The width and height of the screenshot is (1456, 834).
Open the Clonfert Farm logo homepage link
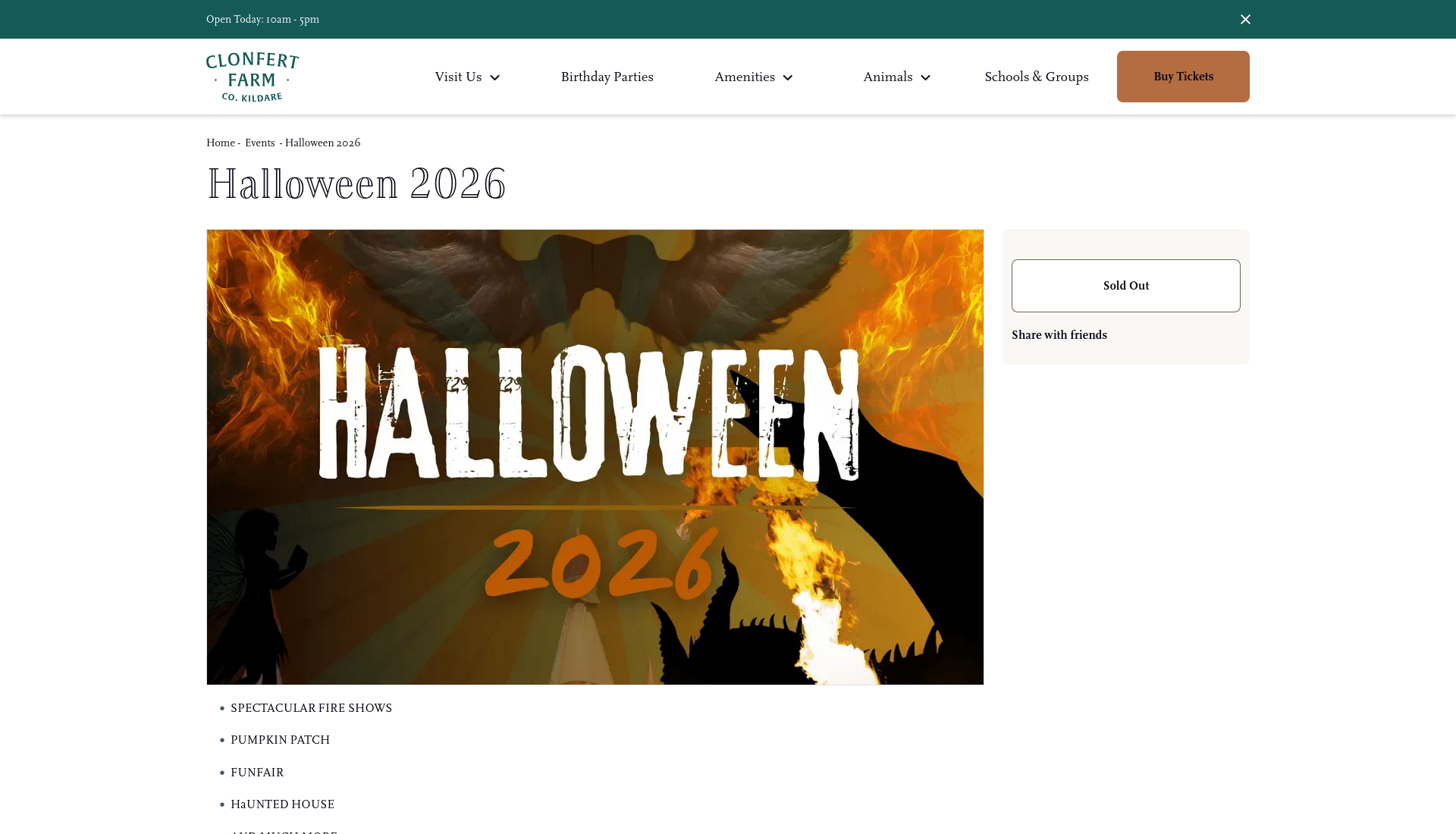click(253, 77)
